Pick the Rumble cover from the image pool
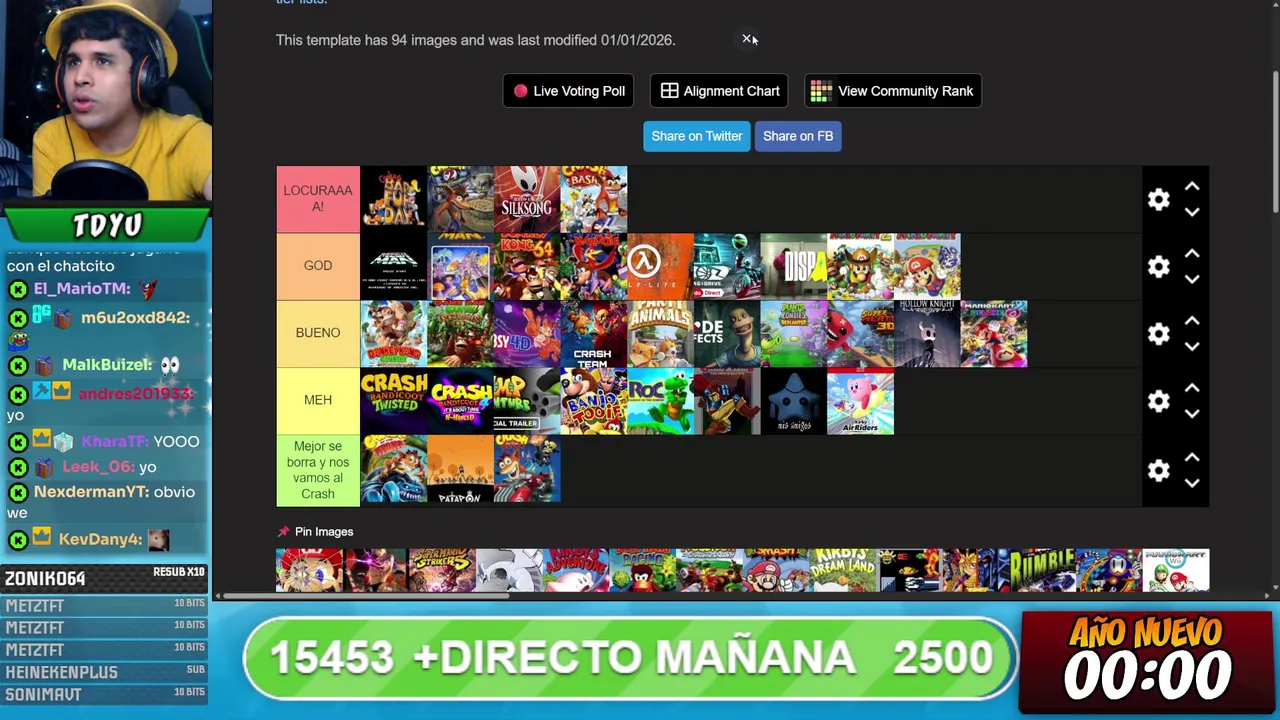The height and width of the screenshot is (720, 1280). click(1042, 570)
